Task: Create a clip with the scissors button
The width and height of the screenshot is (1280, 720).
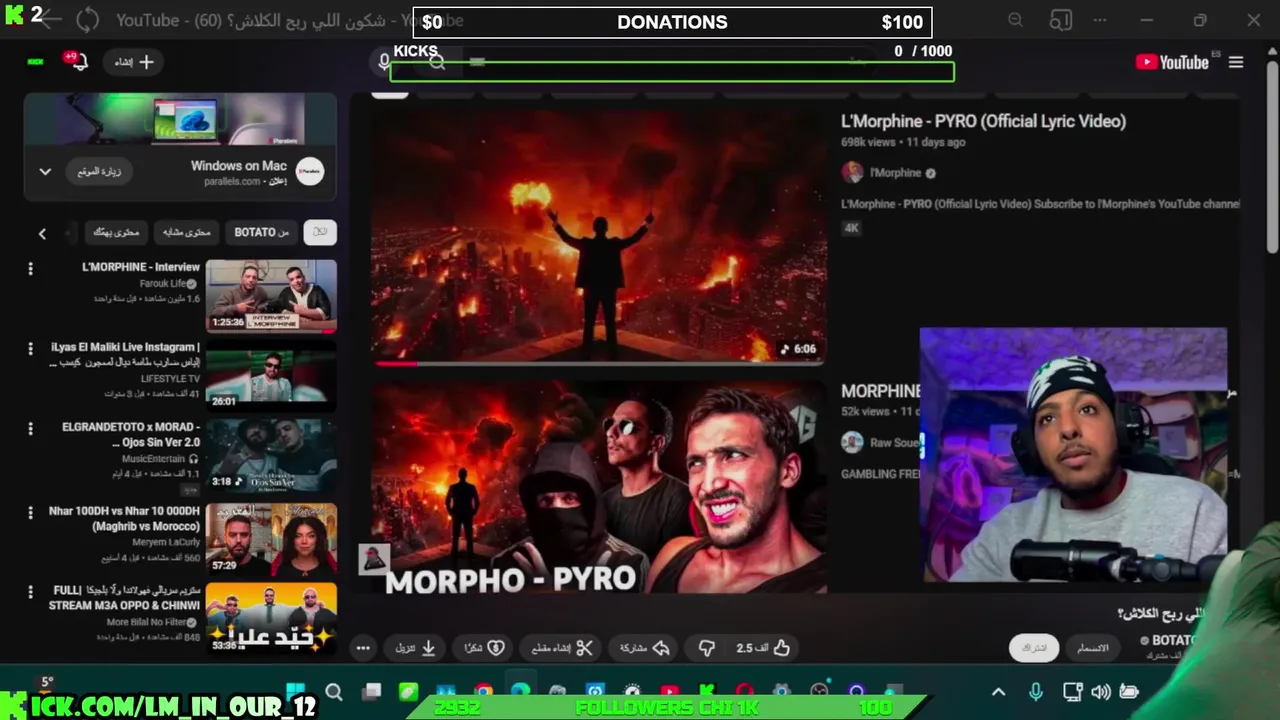Action: [x=562, y=648]
